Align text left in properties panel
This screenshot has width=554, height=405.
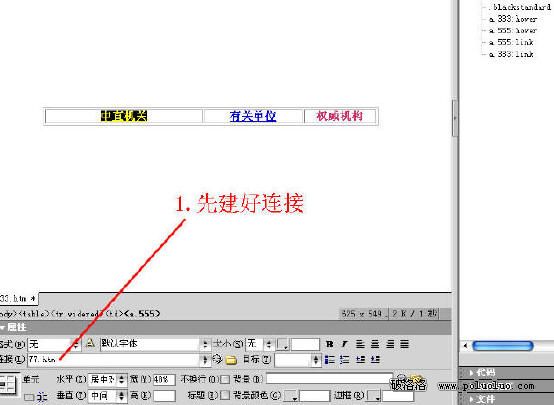click(360, 344)
